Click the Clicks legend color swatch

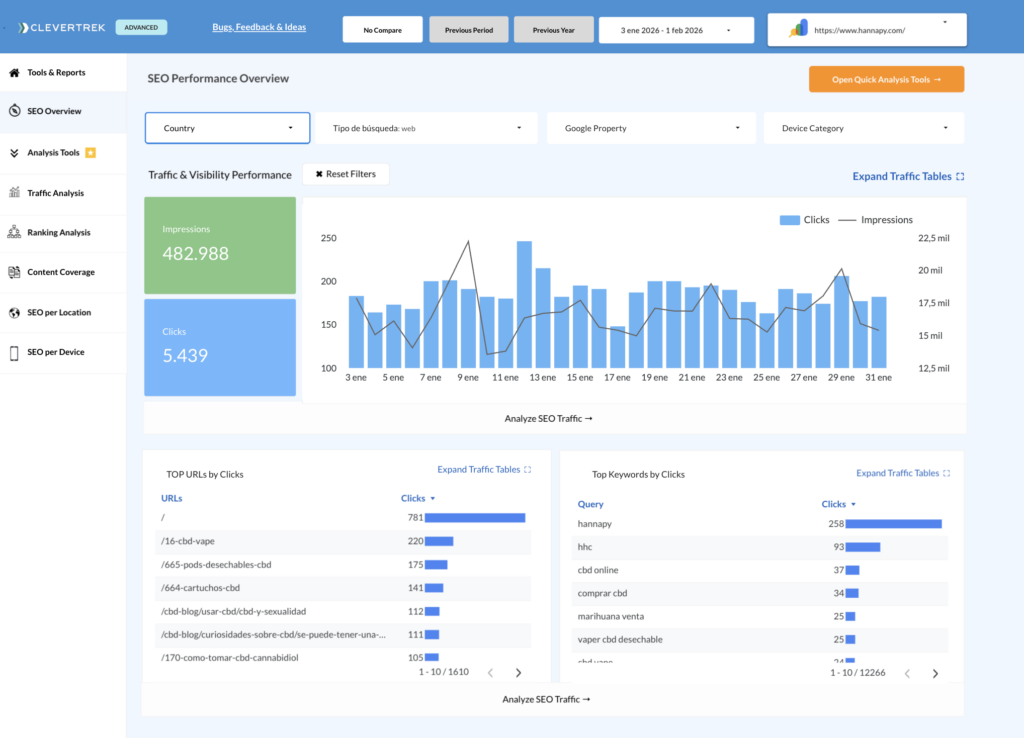coord(789,220)
